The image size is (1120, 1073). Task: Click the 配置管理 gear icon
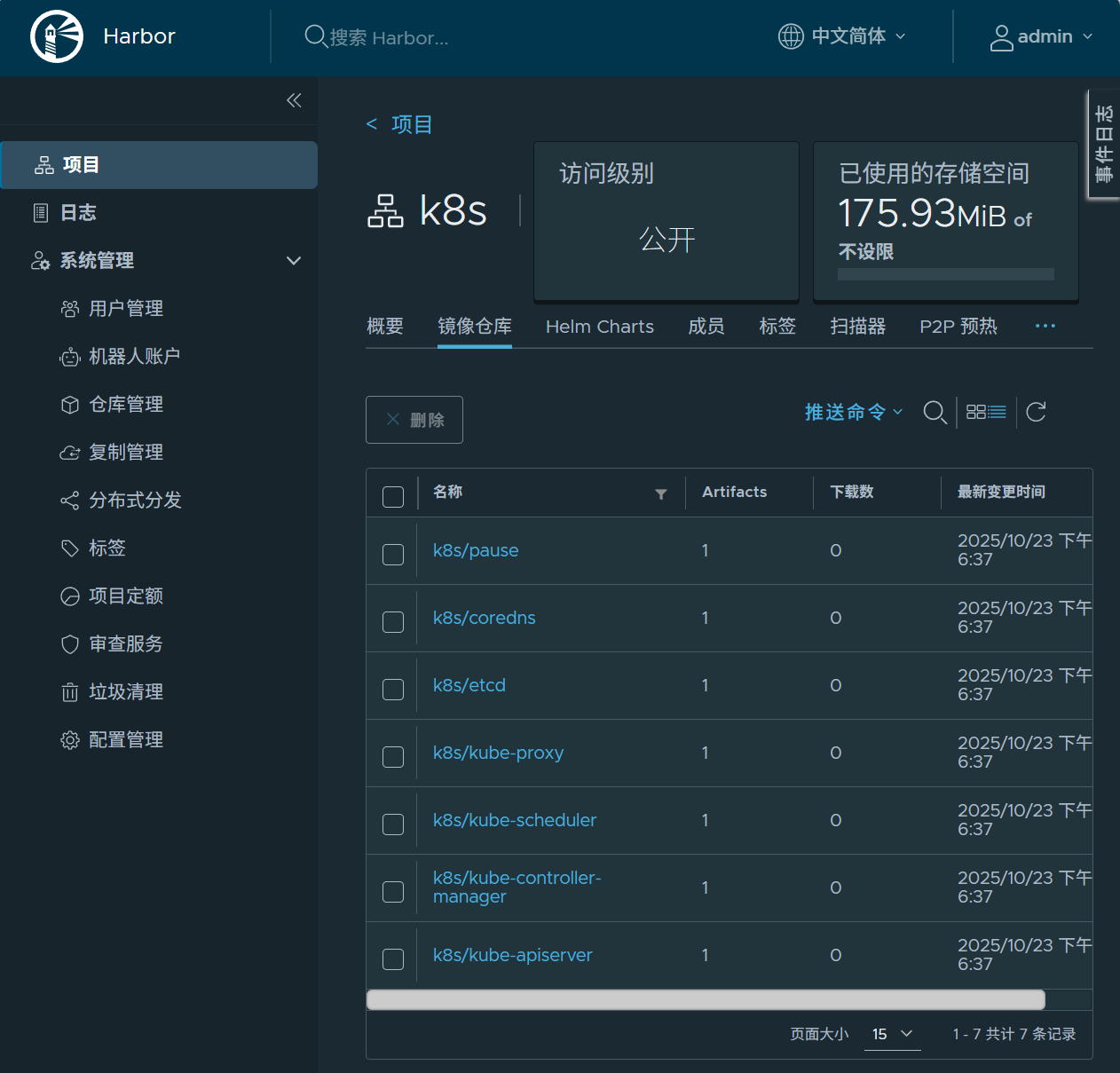70,740
